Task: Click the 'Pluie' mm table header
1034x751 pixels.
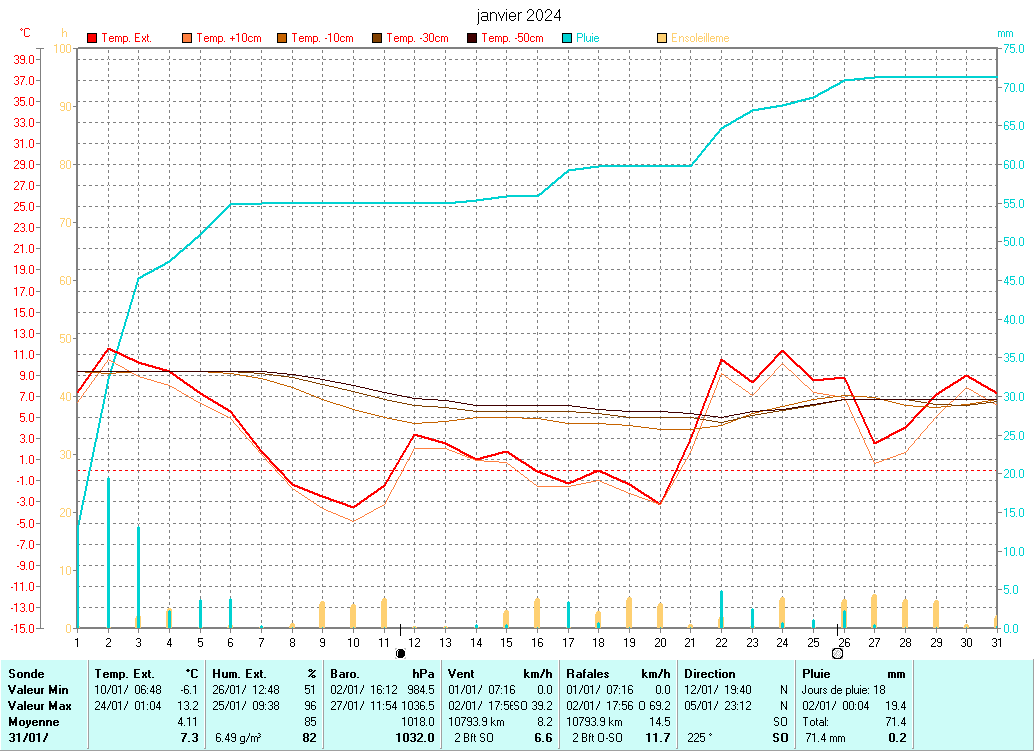Action: [x=817, y=674]
